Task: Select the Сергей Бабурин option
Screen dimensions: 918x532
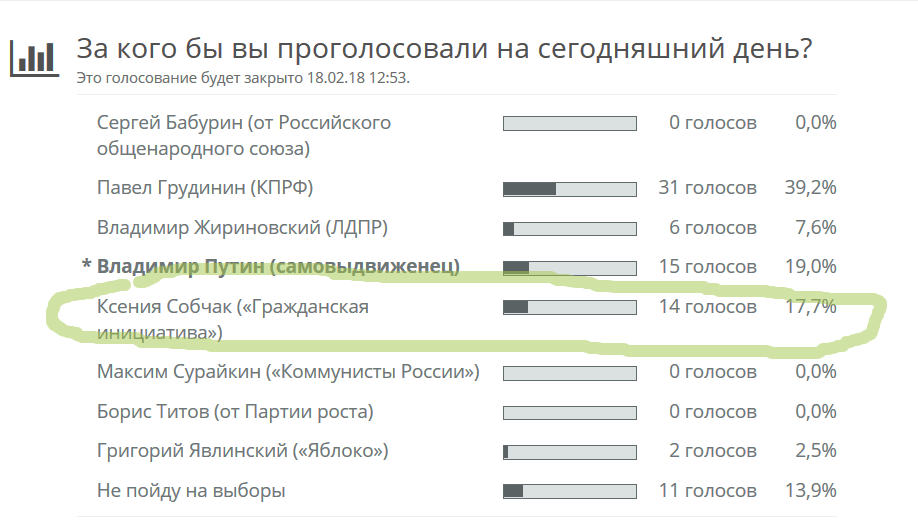Action: 244,136
